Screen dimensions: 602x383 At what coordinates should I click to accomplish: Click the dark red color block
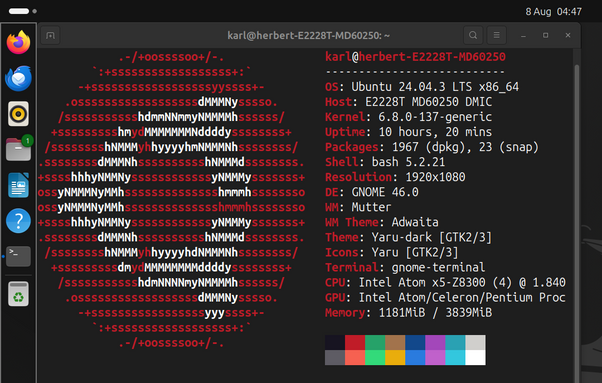[355, 342]
